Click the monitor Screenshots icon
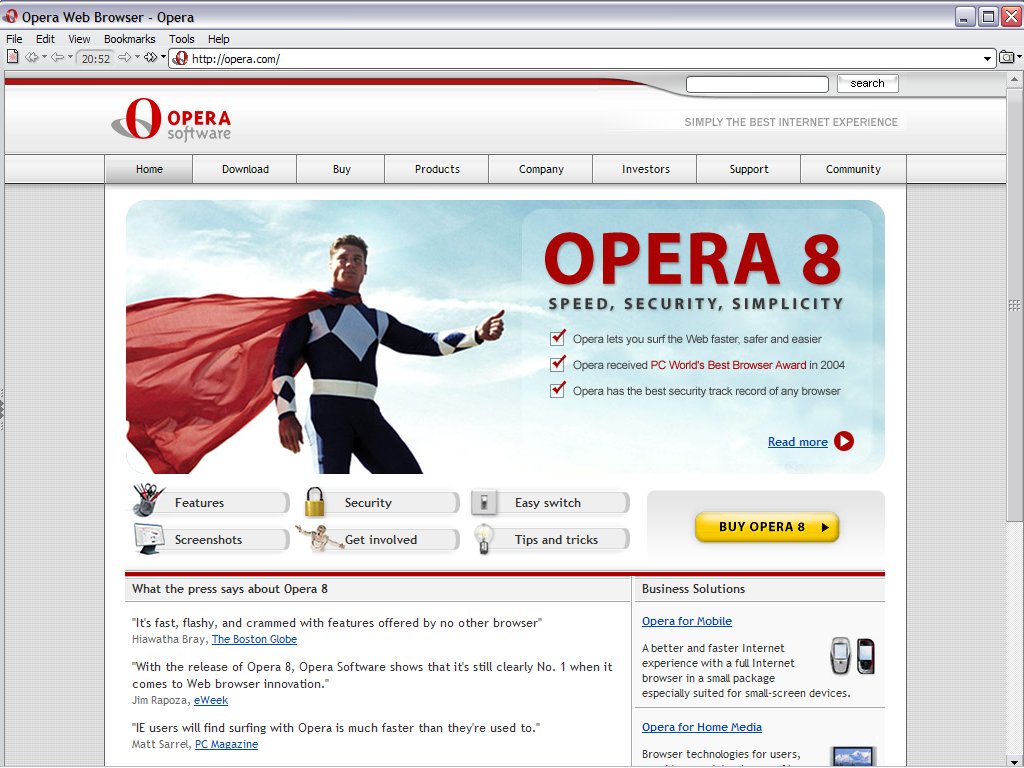 click(x=148, y=539)
